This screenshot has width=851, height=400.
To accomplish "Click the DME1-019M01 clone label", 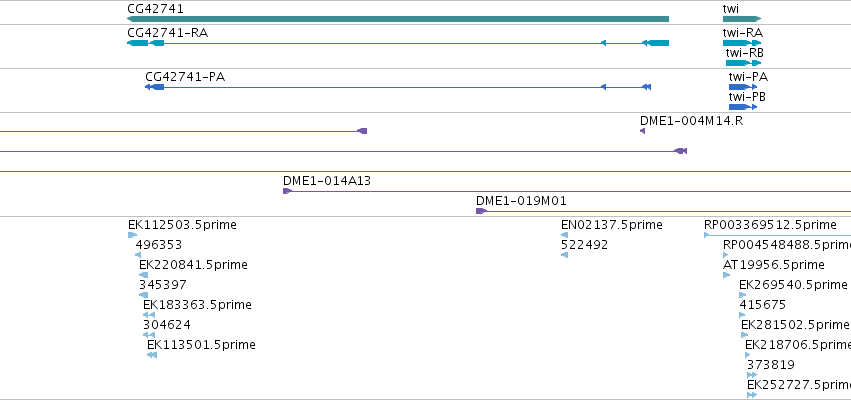I will coord(521,201).
